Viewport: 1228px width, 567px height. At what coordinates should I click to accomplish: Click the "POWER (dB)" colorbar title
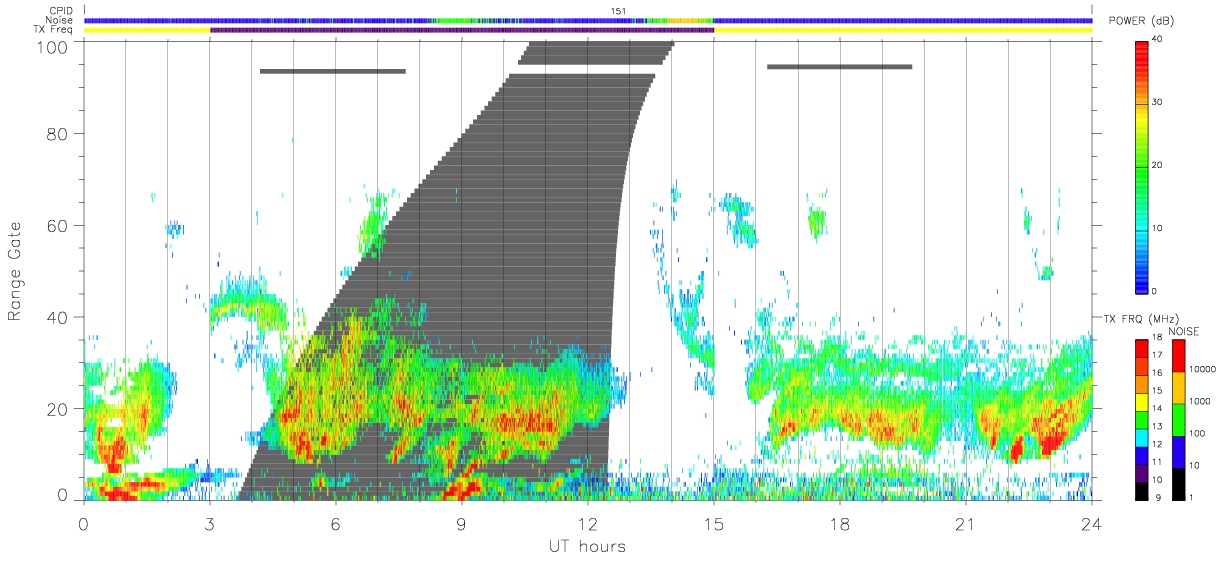tap(1142, 21)
